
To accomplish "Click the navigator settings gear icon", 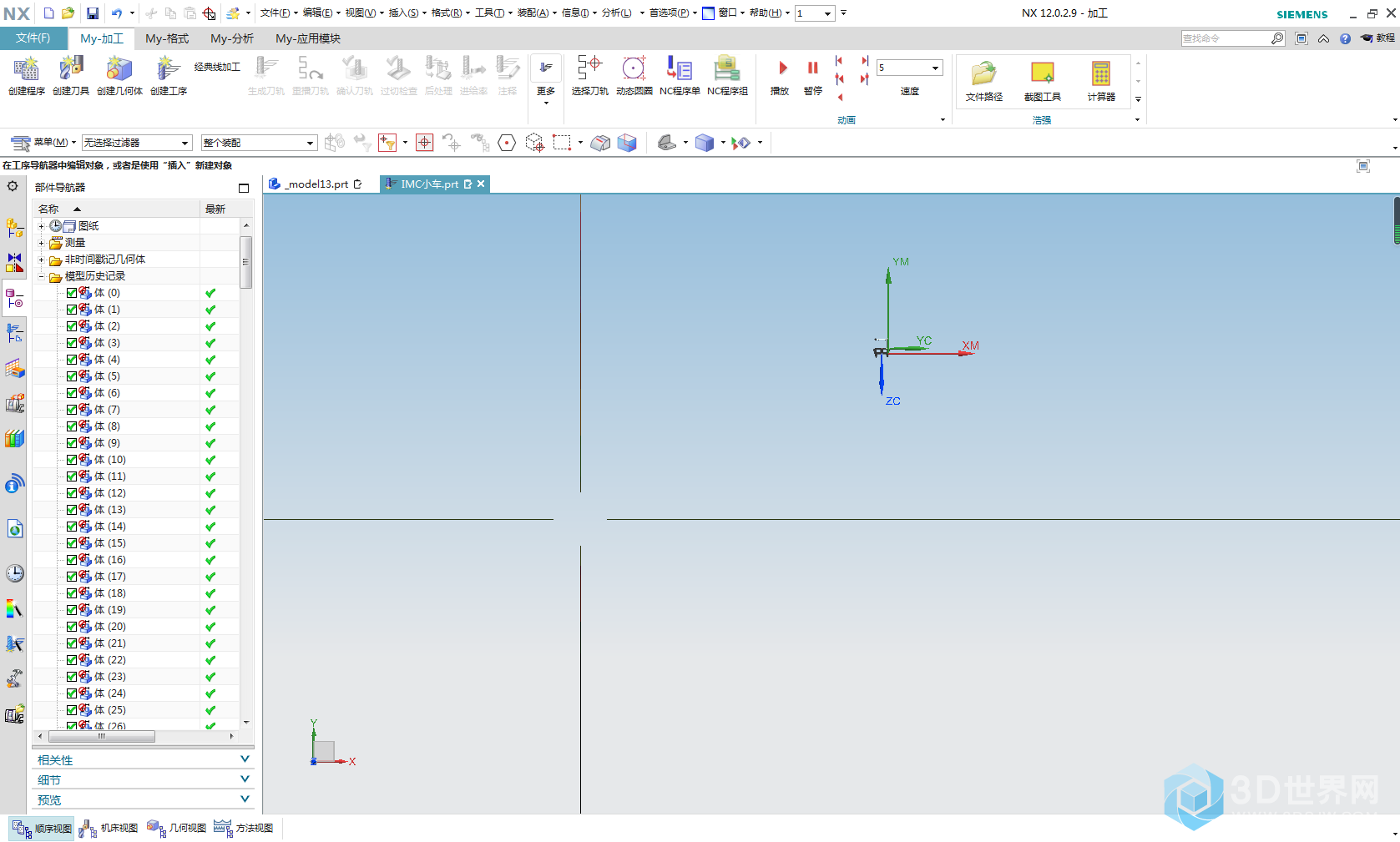I will click(13, 186).
